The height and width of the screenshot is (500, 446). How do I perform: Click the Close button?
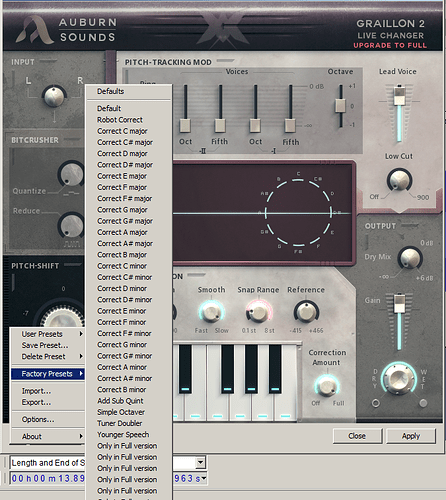357,436
